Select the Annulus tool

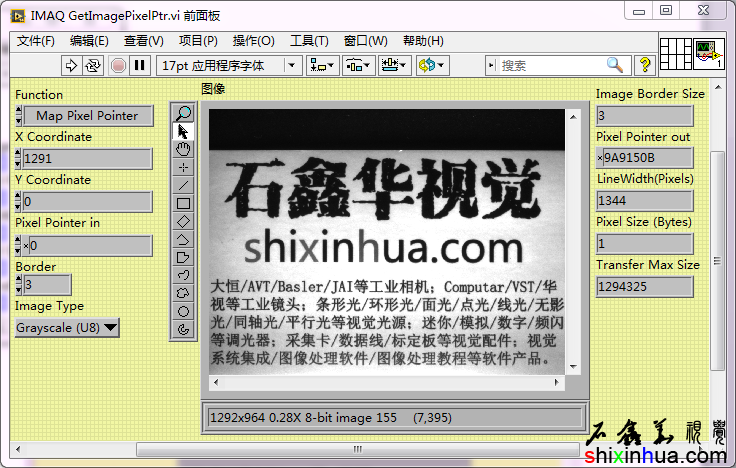pos(183,330)
